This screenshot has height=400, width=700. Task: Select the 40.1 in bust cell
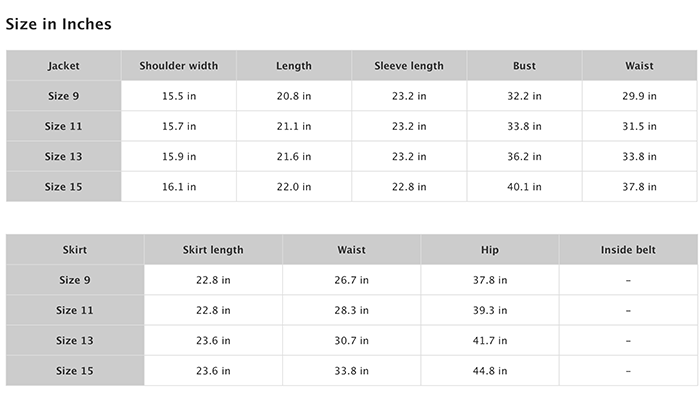pos(524,187)
